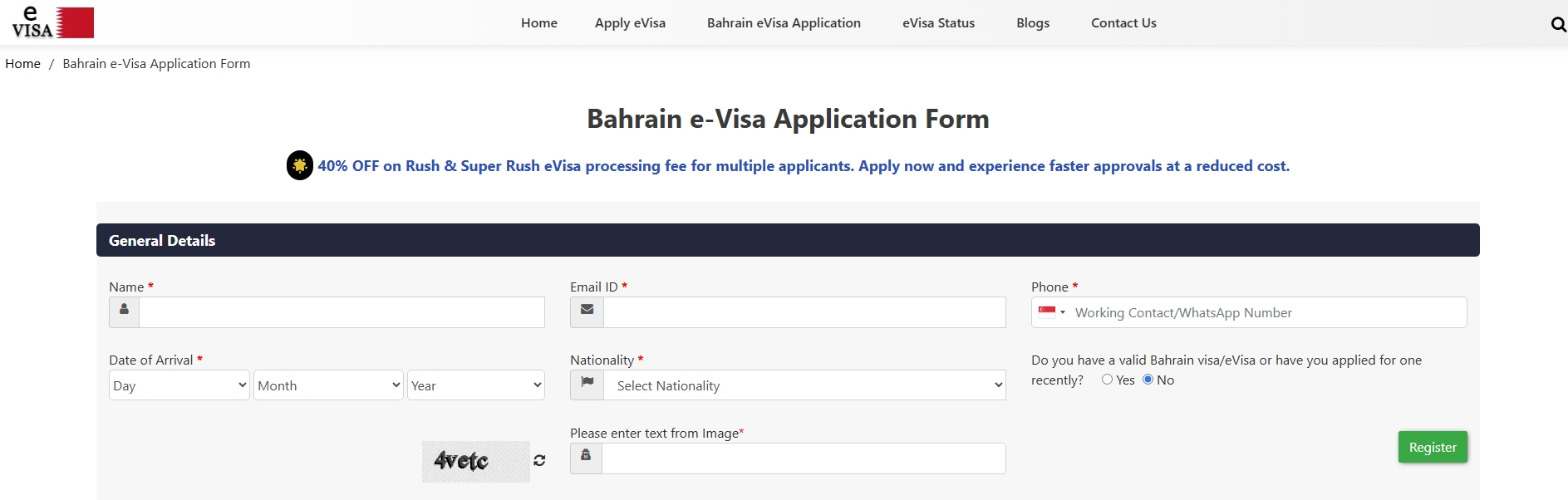Open Apply eVisa menu item
Viewport: 1568px width, 500px height.
(x=630, y=23)
